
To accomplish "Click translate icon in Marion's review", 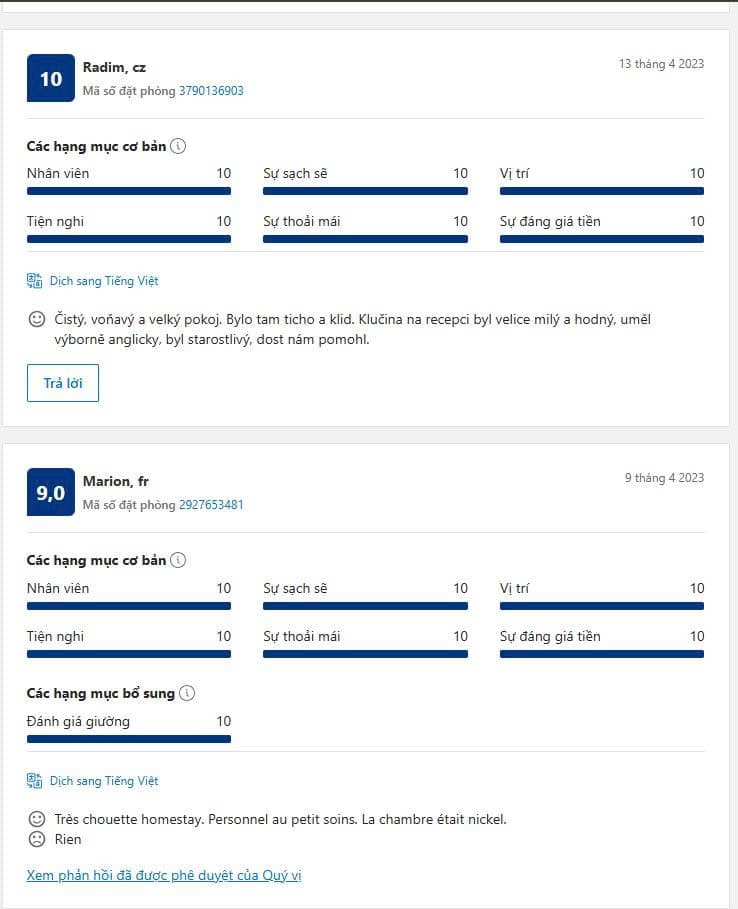I will (x=35, y=781).
